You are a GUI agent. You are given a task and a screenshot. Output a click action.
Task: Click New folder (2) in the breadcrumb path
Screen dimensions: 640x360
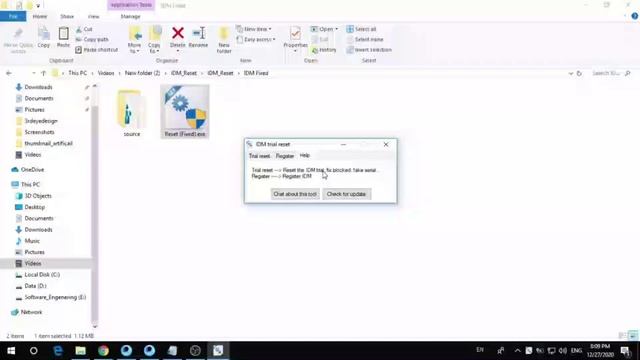[x=142, y=73]
